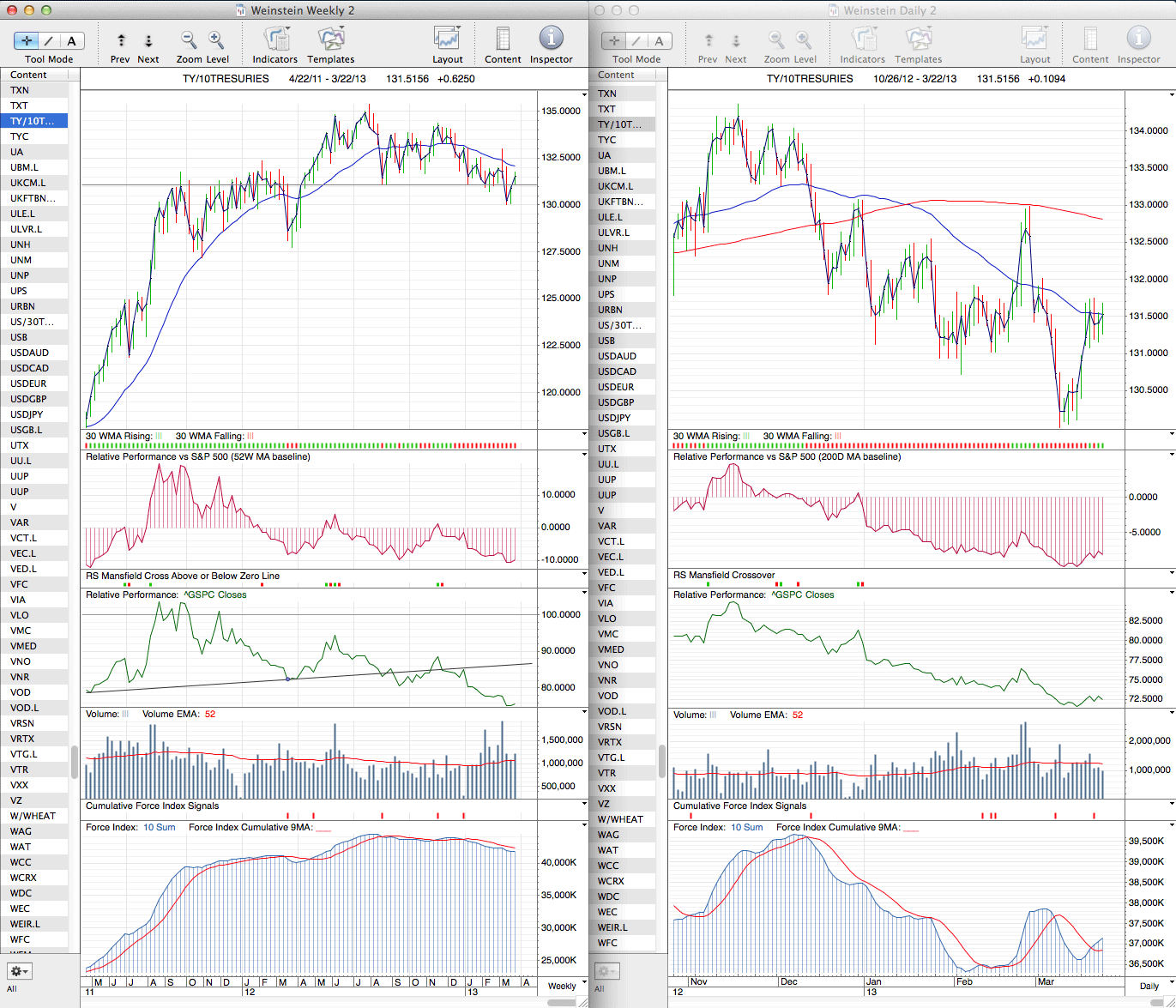Click Prev arrow in Weekly window toolbar
1176x1008 pixels.
[x=121, y=40]
